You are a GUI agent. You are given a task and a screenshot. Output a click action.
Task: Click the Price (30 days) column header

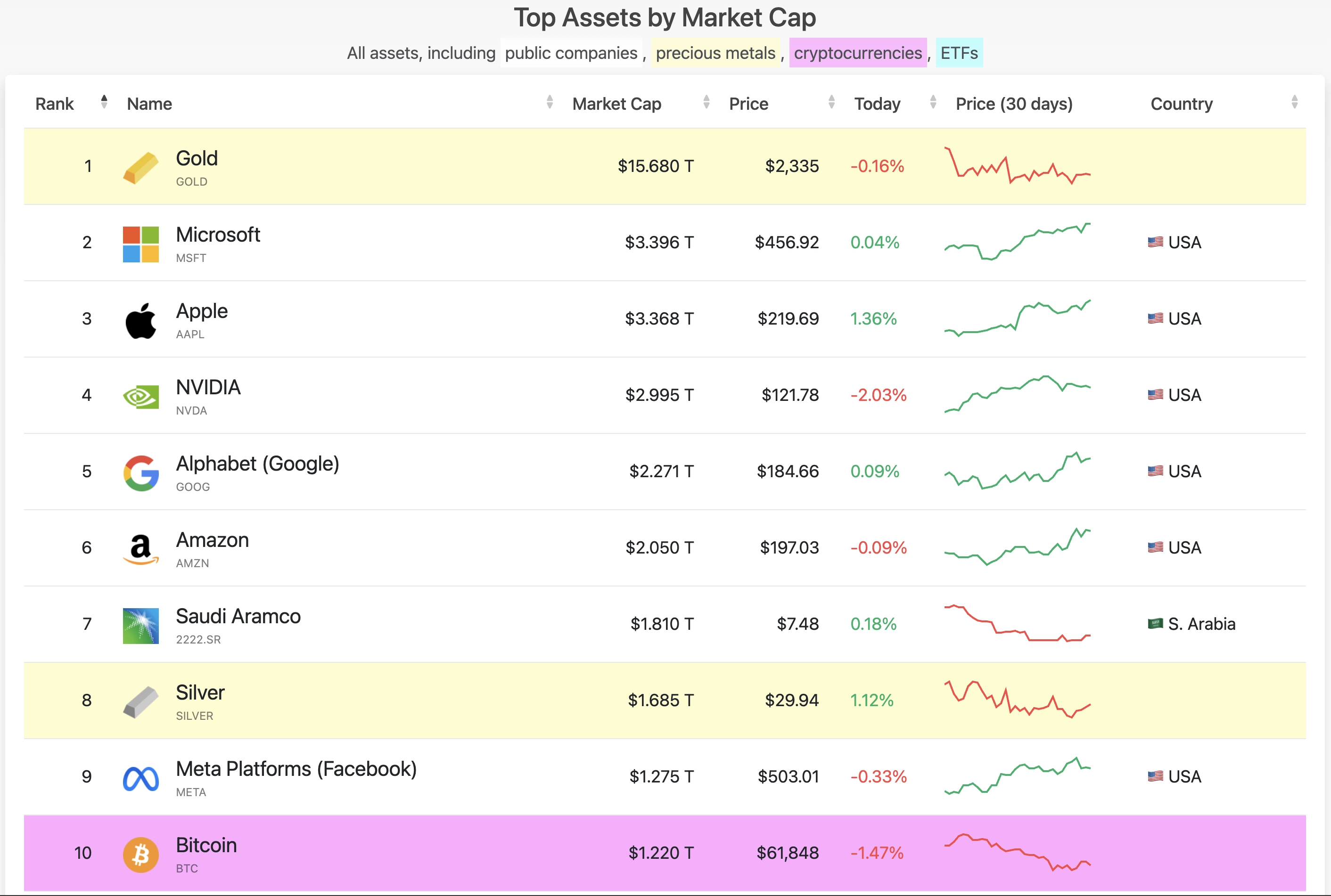point(1014,104)
